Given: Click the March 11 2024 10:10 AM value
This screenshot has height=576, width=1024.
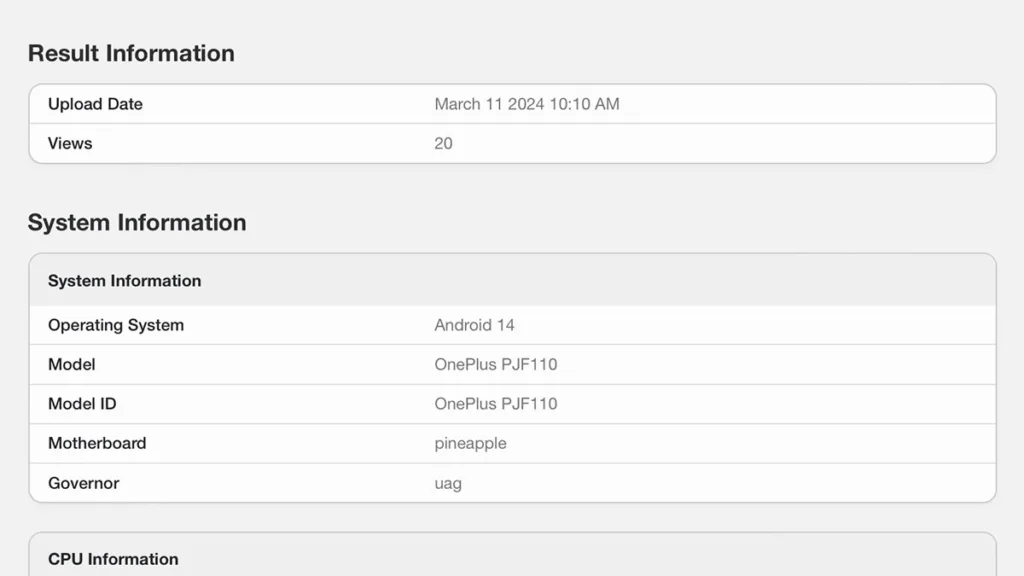Looking at the screenshot, I should click(526, 104).
